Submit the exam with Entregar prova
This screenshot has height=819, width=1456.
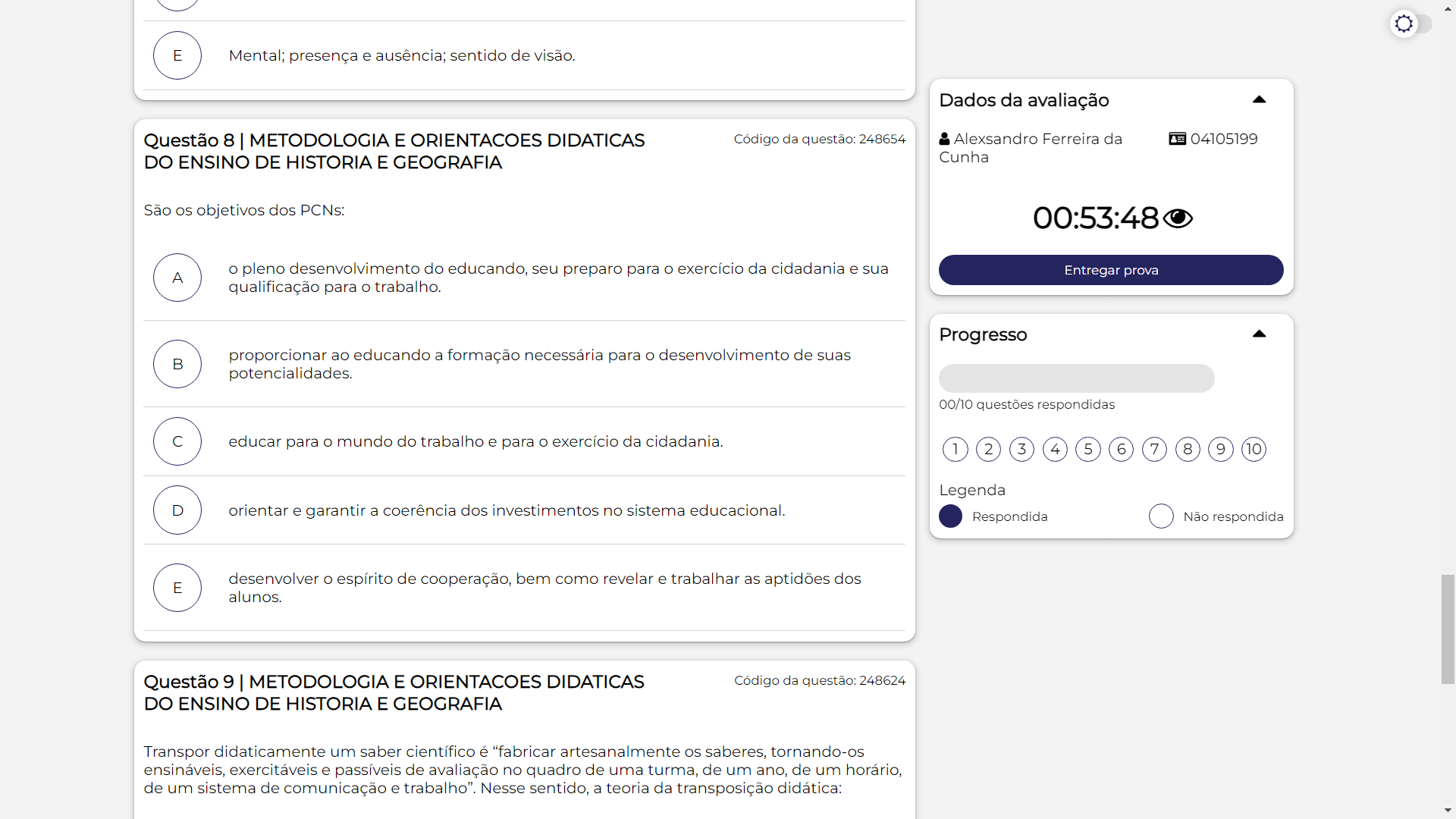(x=1111, y=270)
